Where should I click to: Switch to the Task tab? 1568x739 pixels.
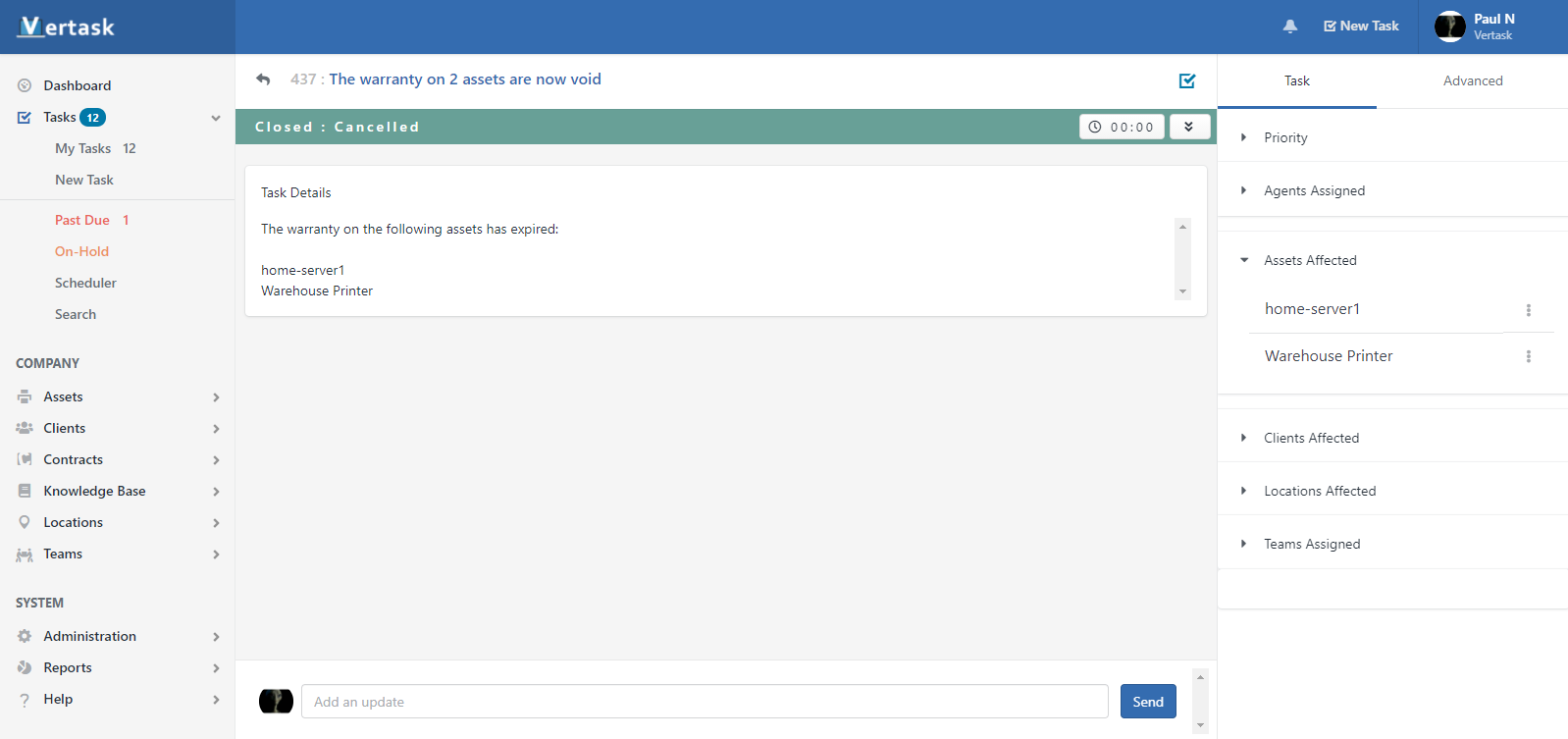(x=1297, y=80)
